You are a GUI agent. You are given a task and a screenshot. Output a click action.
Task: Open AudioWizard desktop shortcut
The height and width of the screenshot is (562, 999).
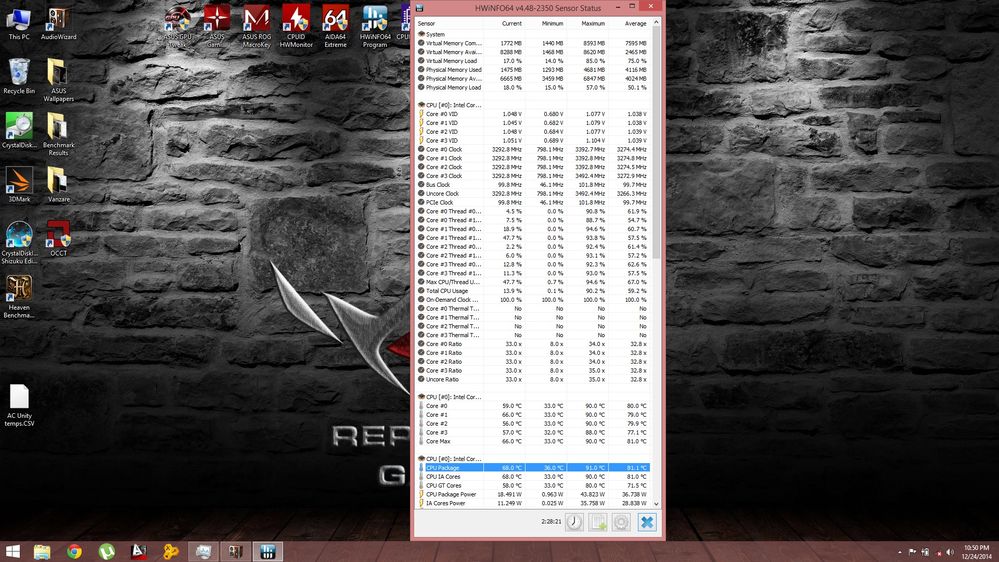coord(58,24)
